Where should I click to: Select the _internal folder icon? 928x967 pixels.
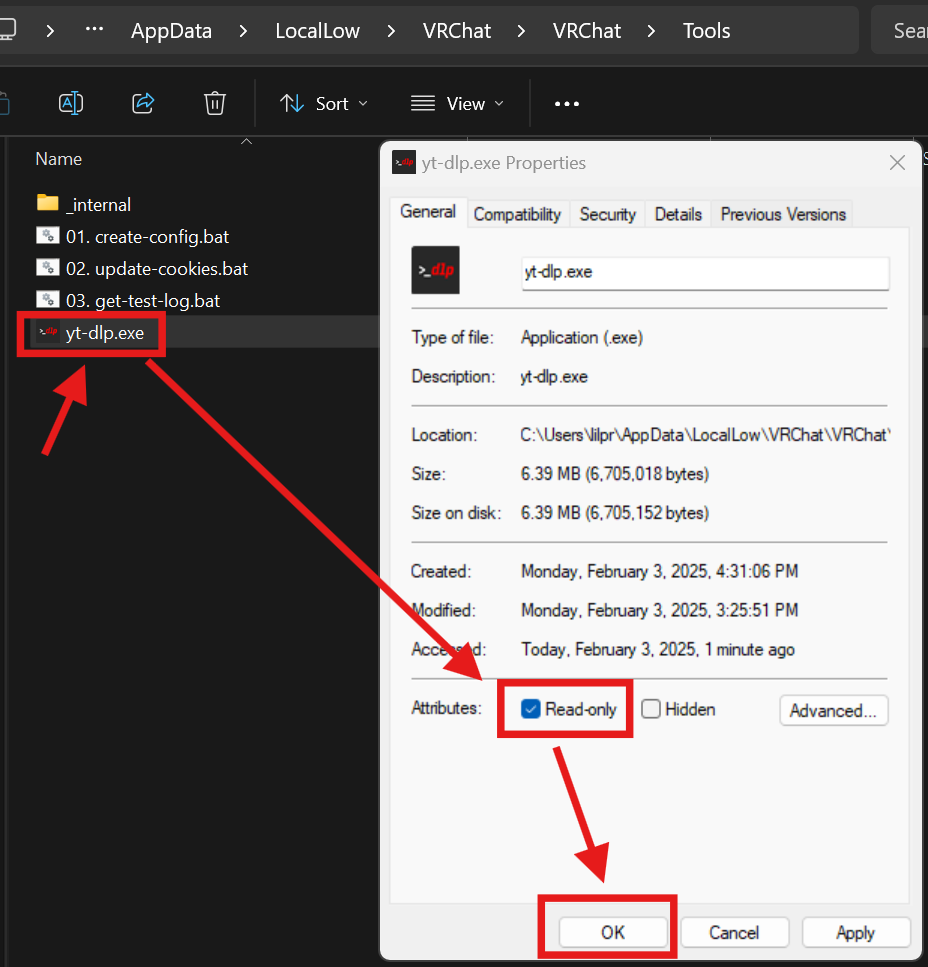click(48, 203)
